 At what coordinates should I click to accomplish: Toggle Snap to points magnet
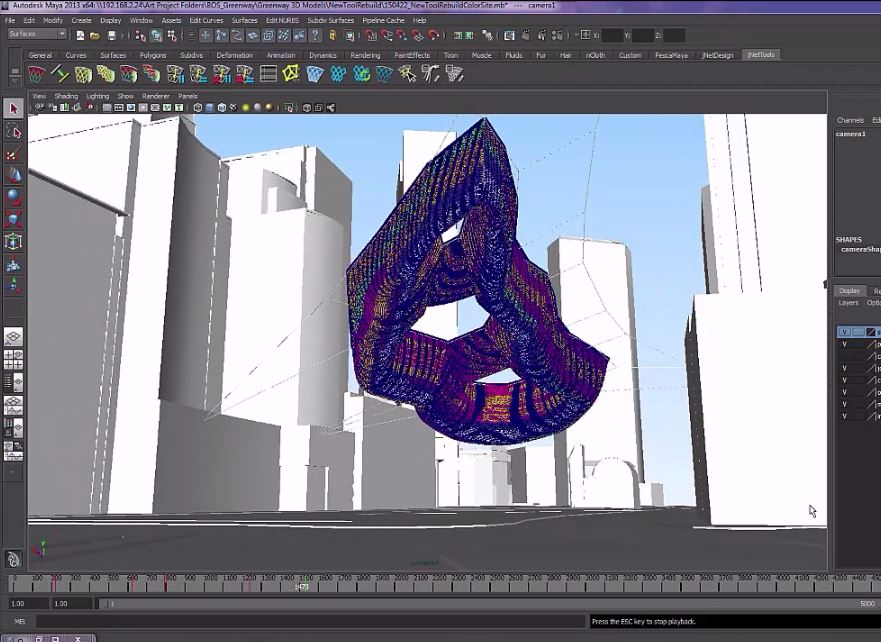(401, 35)
